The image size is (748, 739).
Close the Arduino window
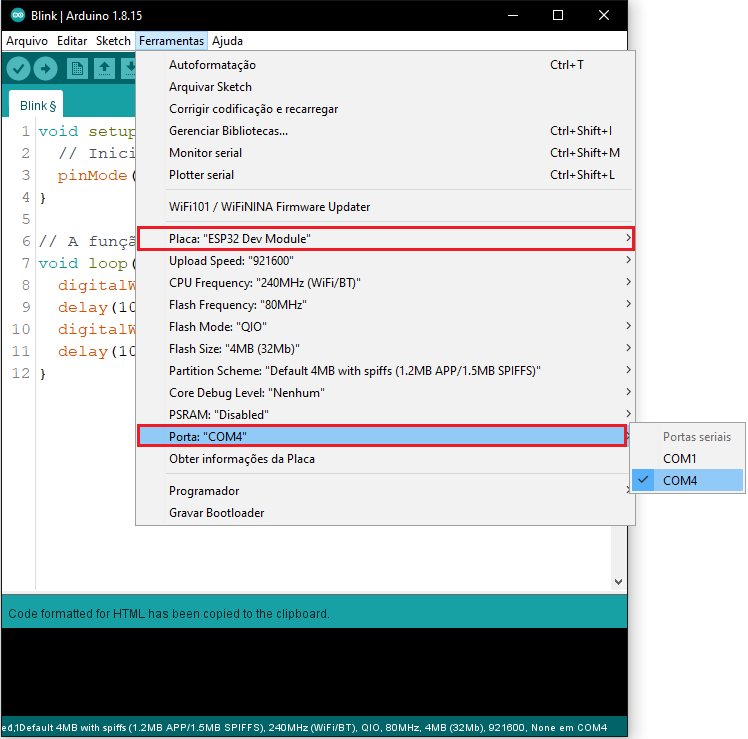[x=604, y=15]
